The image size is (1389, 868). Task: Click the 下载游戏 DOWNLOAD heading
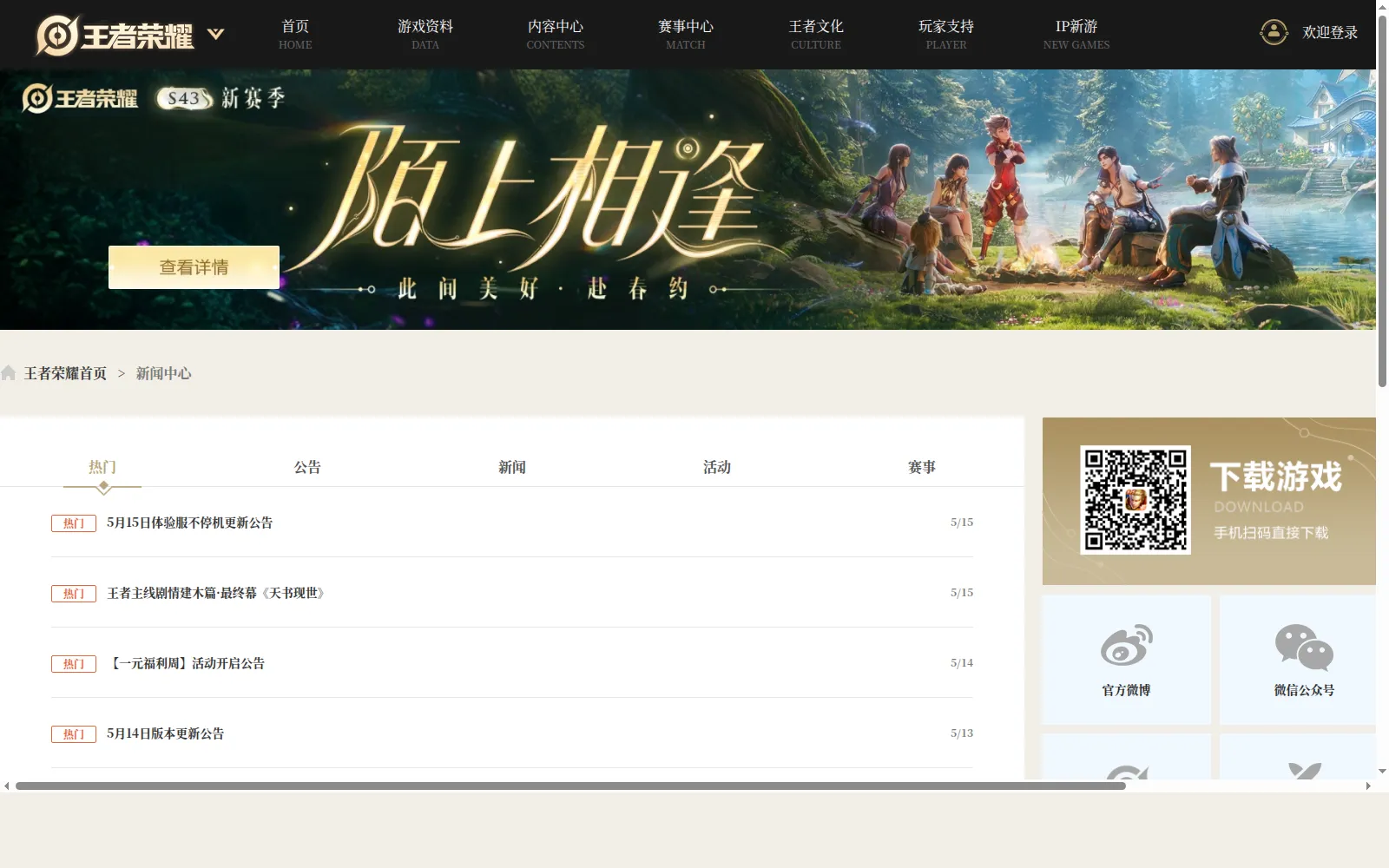coord(1276,486)
